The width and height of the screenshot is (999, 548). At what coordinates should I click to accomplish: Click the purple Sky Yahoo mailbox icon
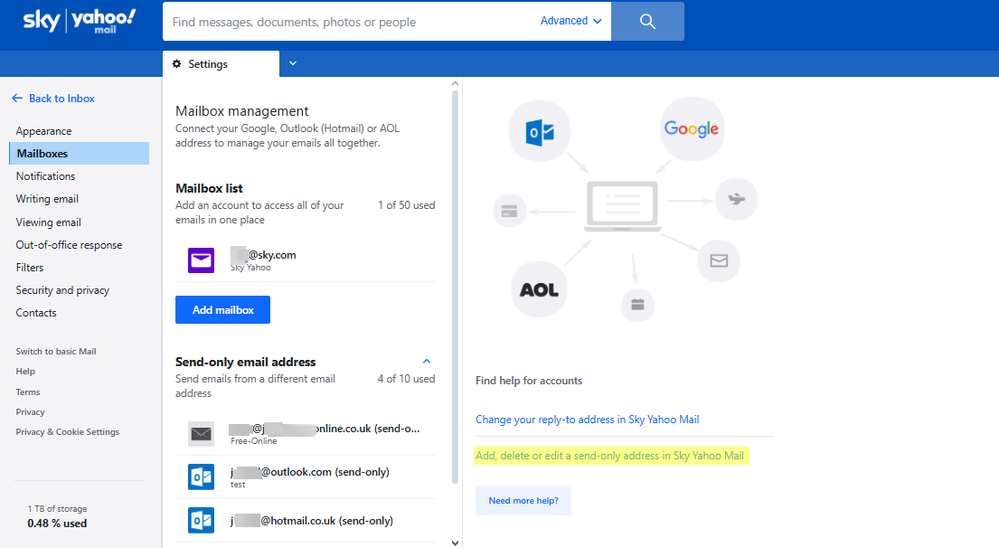click(201, 260)
